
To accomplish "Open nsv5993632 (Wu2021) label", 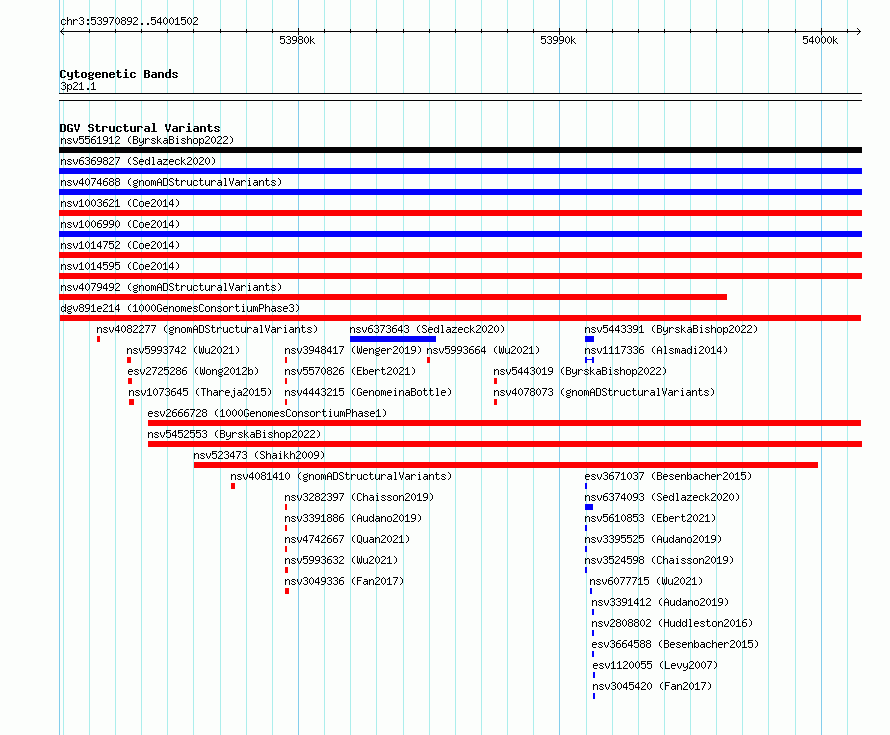I will (x=341, y=560).
